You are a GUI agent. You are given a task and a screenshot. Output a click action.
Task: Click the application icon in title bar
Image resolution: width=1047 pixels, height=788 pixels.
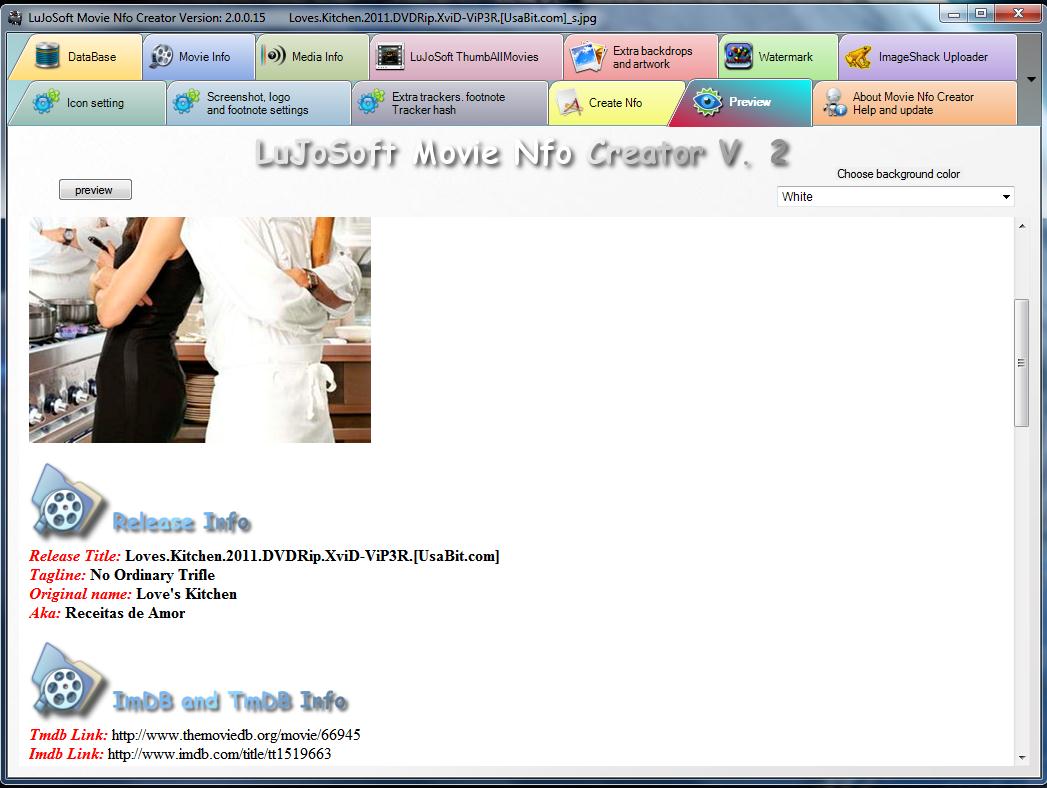15,18
